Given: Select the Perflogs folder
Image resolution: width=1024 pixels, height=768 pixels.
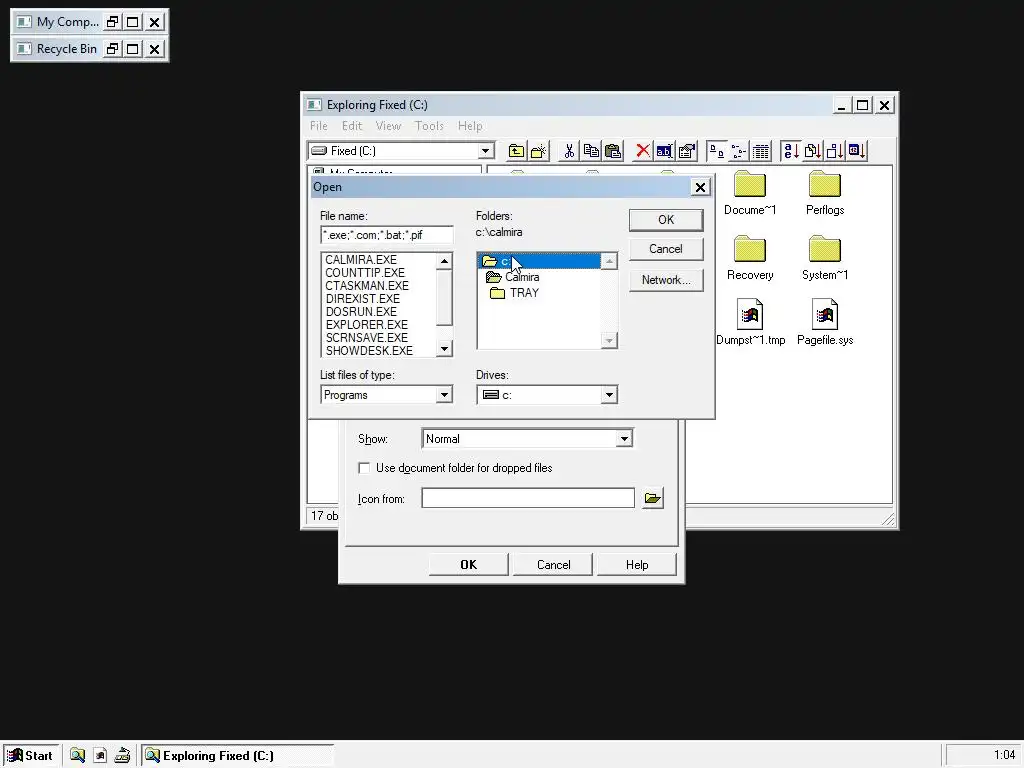Looking at the screenshot, I should click(825, 193).
